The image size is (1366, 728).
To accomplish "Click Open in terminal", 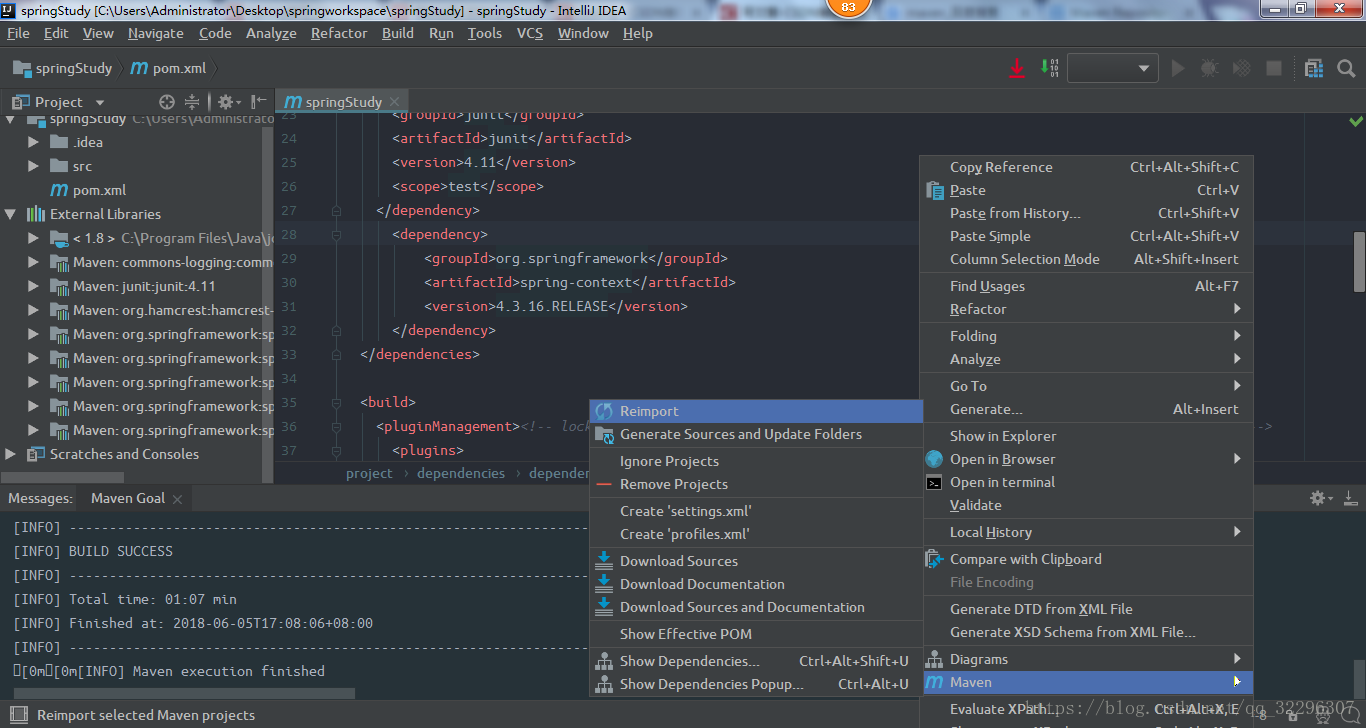I will [1086, 482].
